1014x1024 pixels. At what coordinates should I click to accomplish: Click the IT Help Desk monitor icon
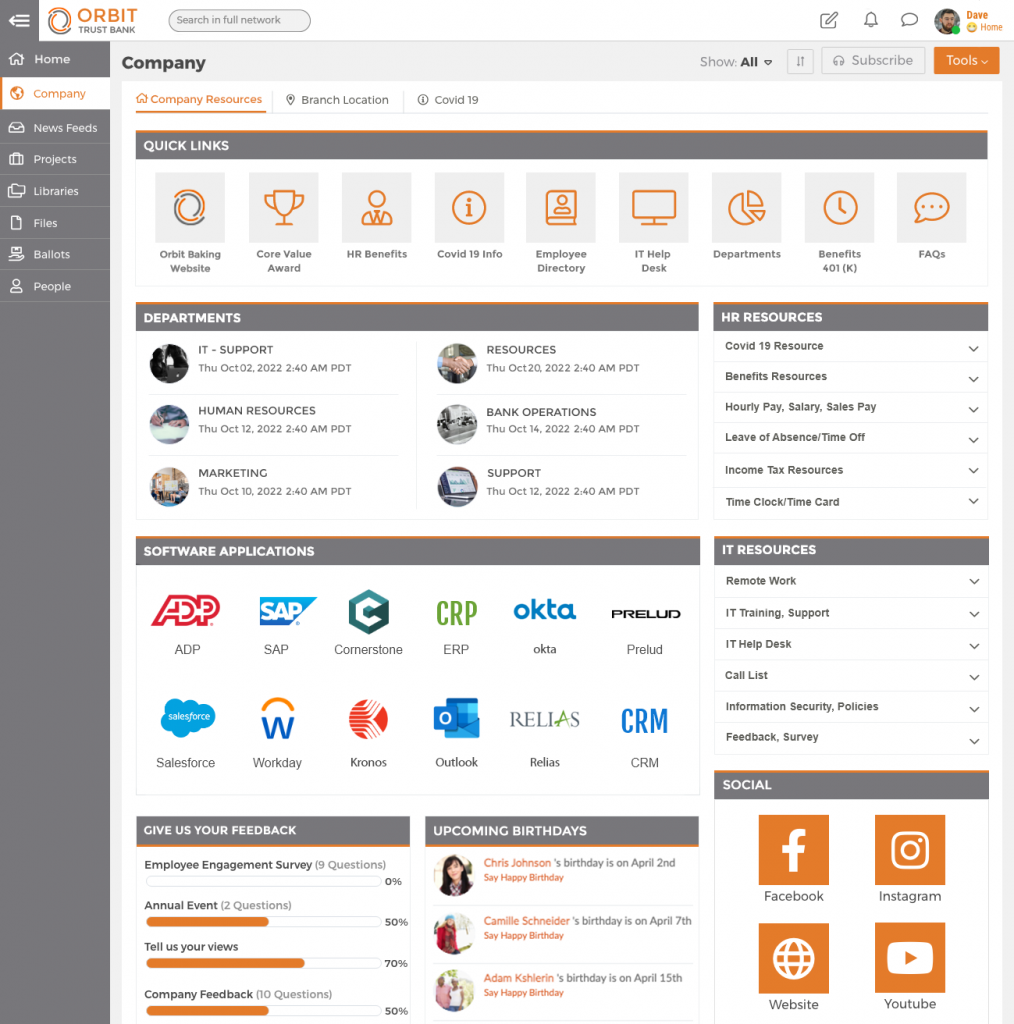click(x=653, y=207)
